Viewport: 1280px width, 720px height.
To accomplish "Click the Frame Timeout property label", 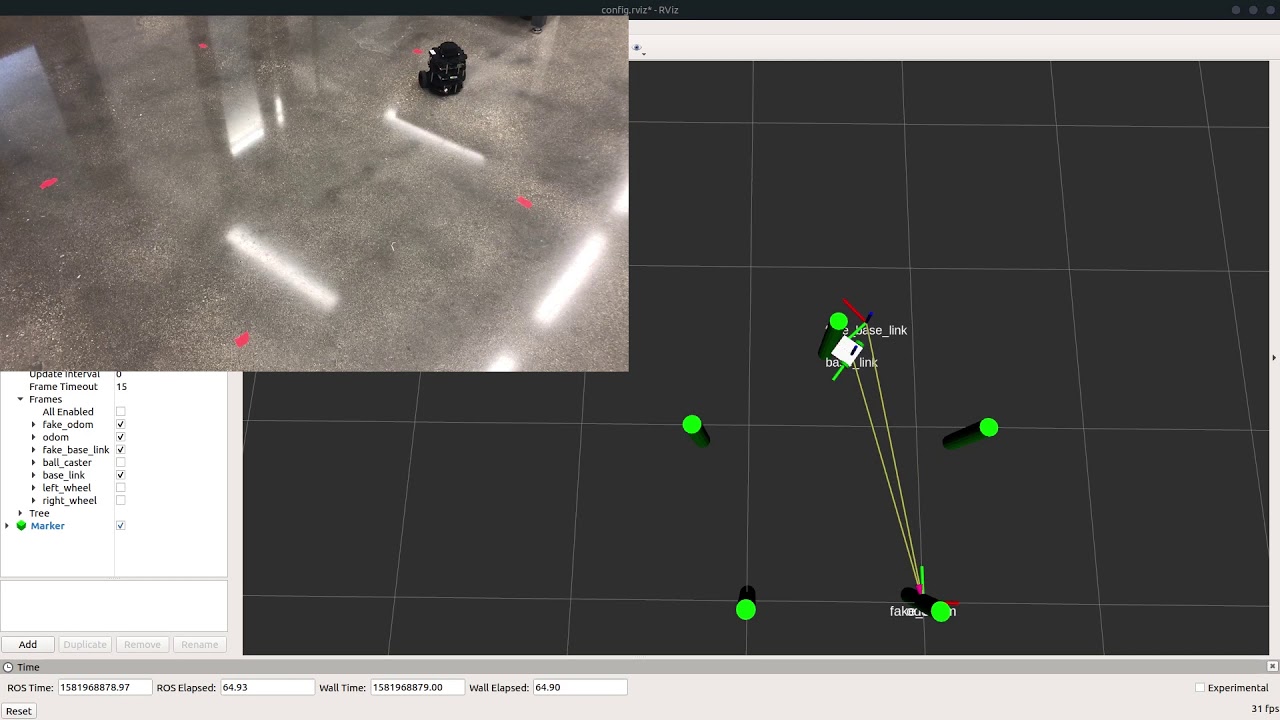I will tap(63, 387).
